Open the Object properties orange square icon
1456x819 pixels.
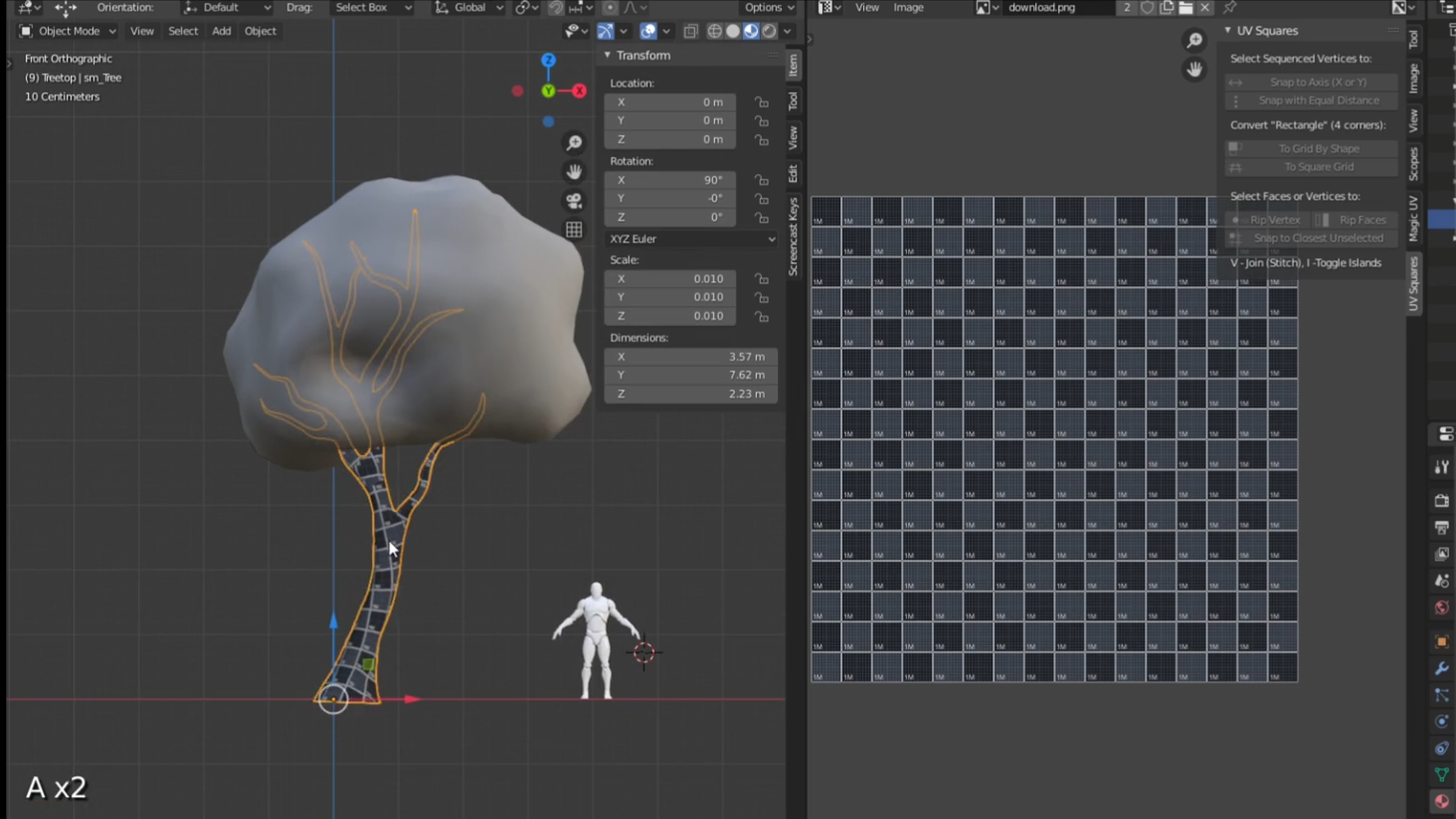pos(1442,642)
